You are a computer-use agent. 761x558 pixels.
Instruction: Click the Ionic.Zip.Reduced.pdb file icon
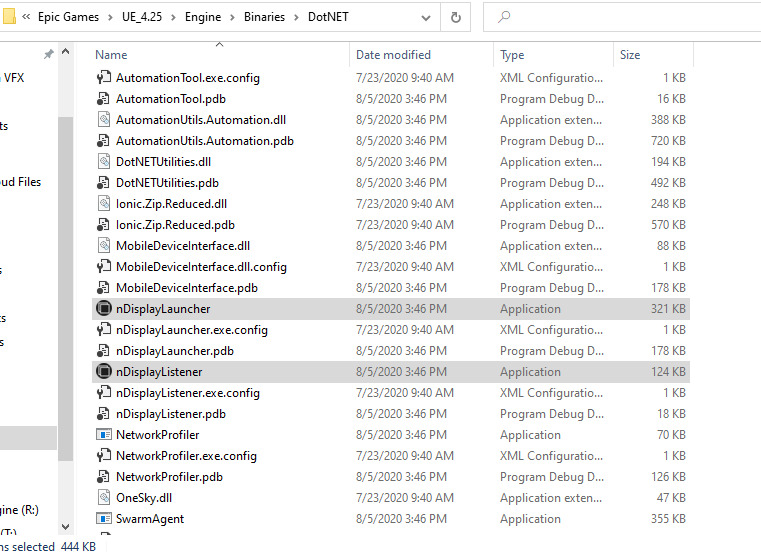[x=103, y=225]
